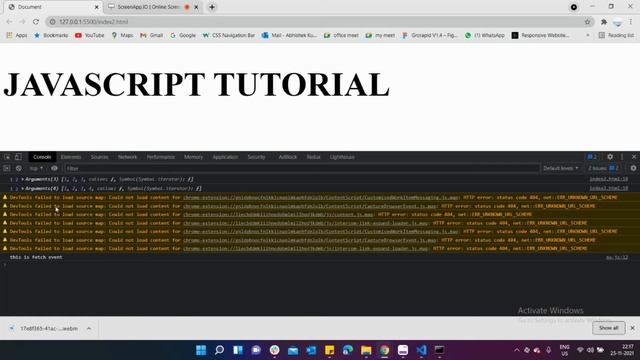The image size is (640, 360).
Task: Go back with the browser back arrow
Action: [x=9, y=22]
